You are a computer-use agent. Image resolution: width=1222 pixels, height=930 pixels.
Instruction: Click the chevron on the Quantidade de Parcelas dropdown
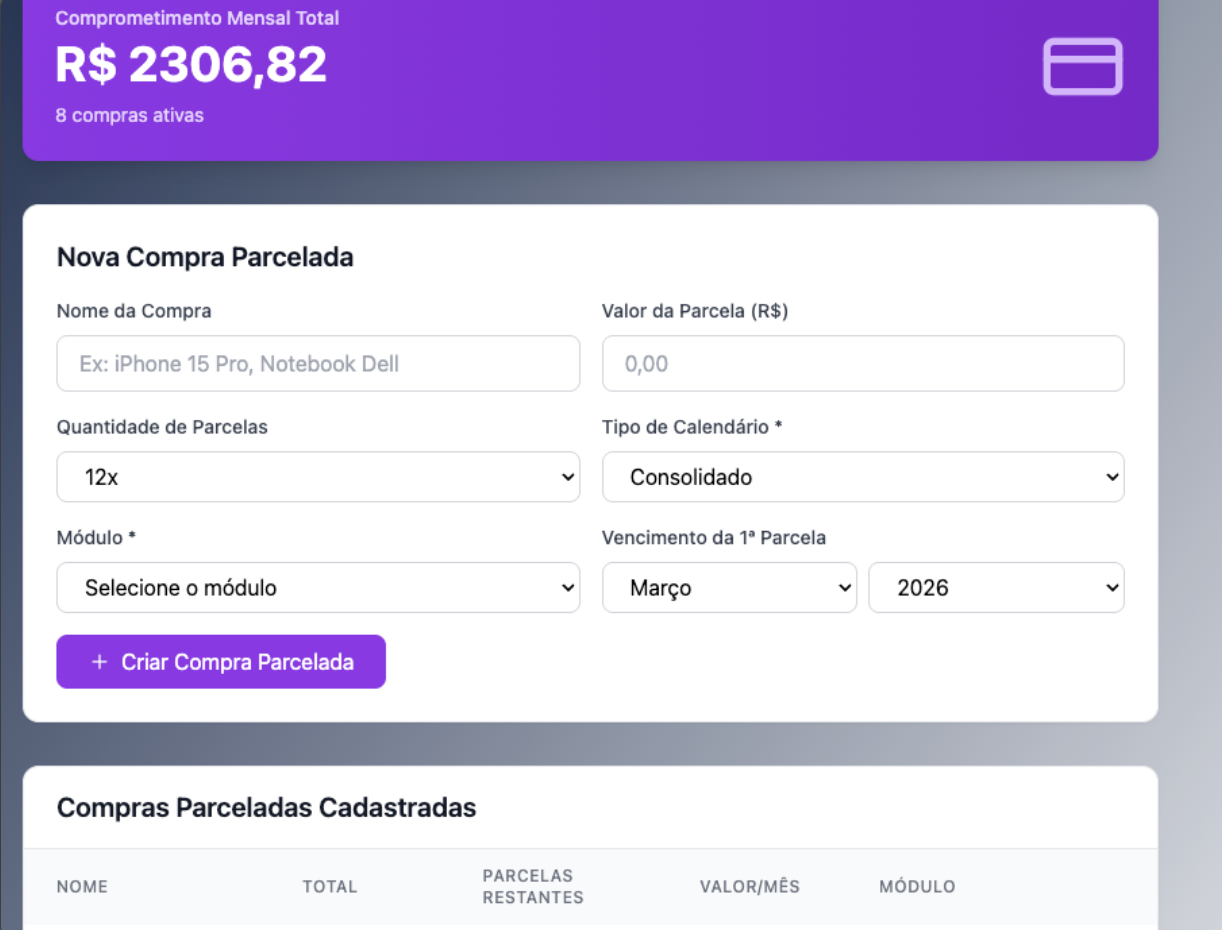pos(566,477)
